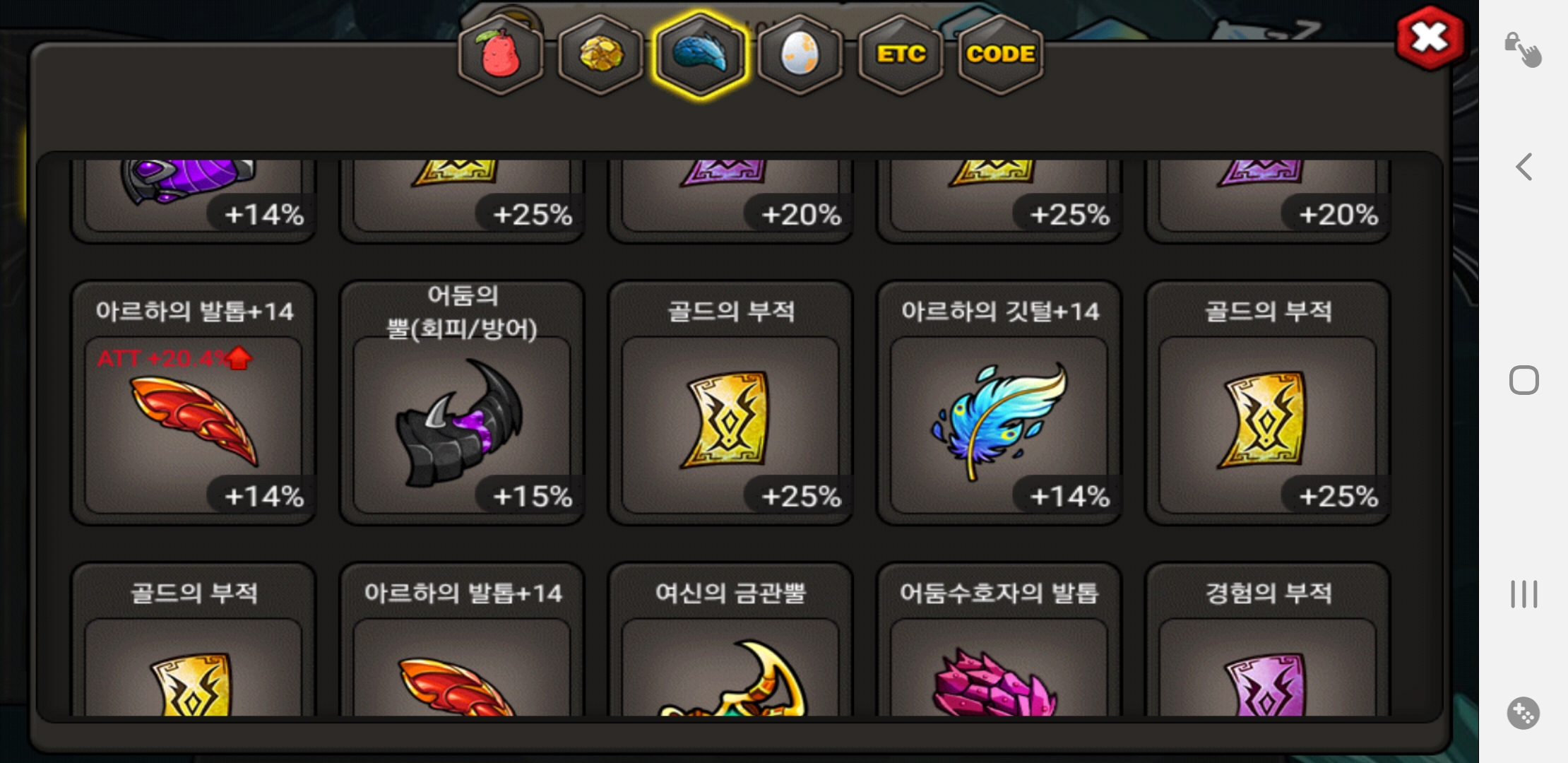Image resolution: width=1568 pixels, height=763 pixels.
Task: Select the bottom-row 골드의 부적 talisman
Action: pyautogui.click(x=194, y=639)
